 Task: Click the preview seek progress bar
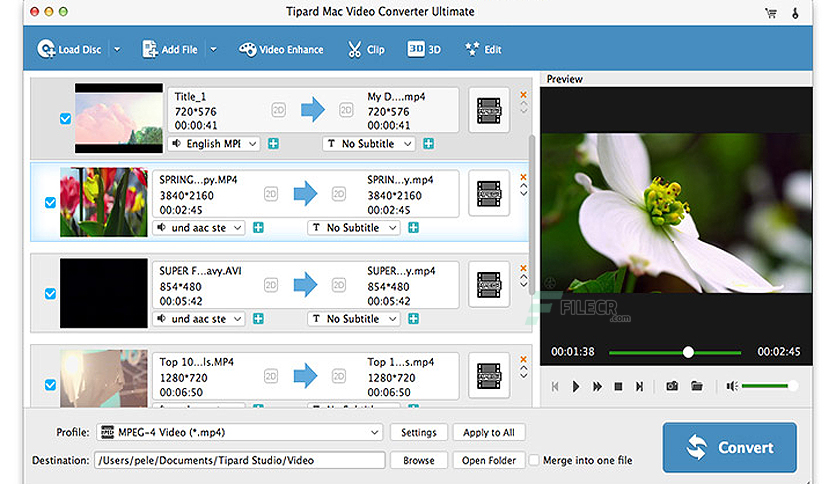coord(675,352)
